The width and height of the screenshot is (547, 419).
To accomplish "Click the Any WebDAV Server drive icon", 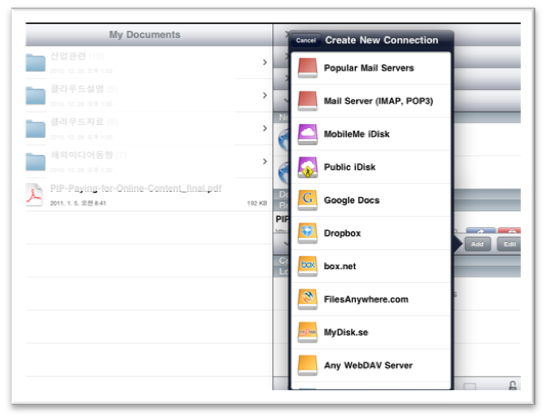I will pos(307,365).
